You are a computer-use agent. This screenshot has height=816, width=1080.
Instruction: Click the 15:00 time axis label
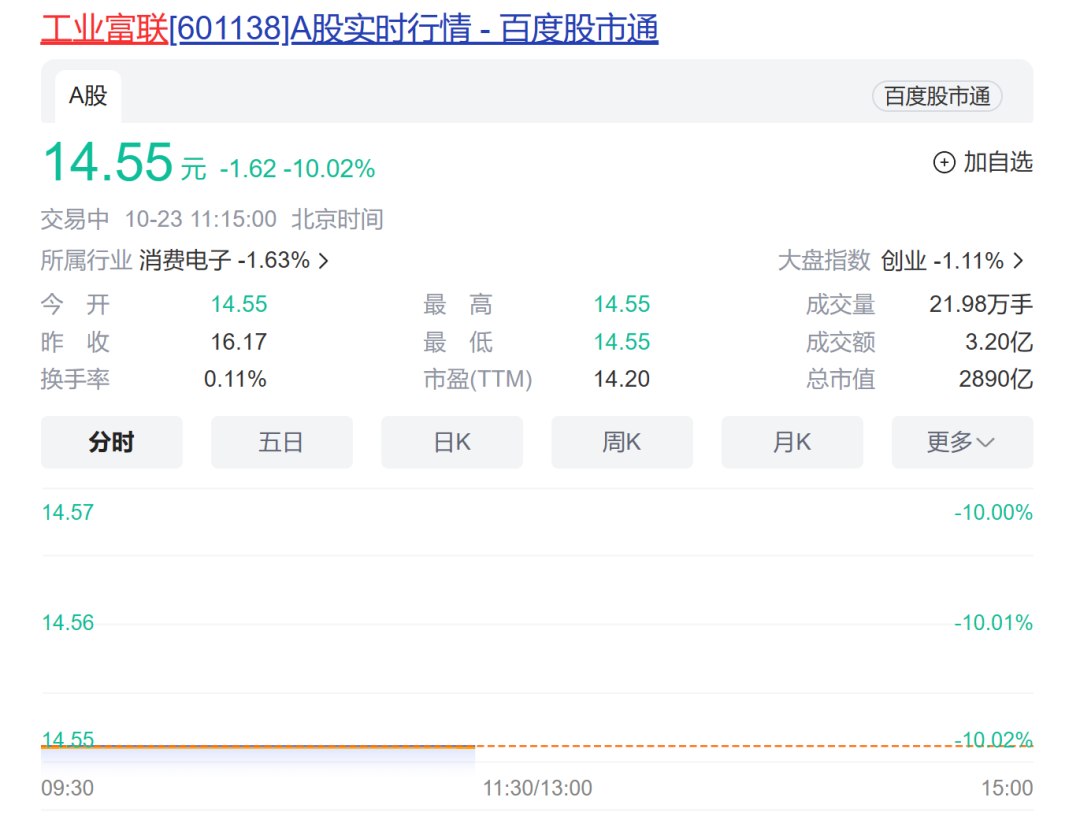[1007, 788]
